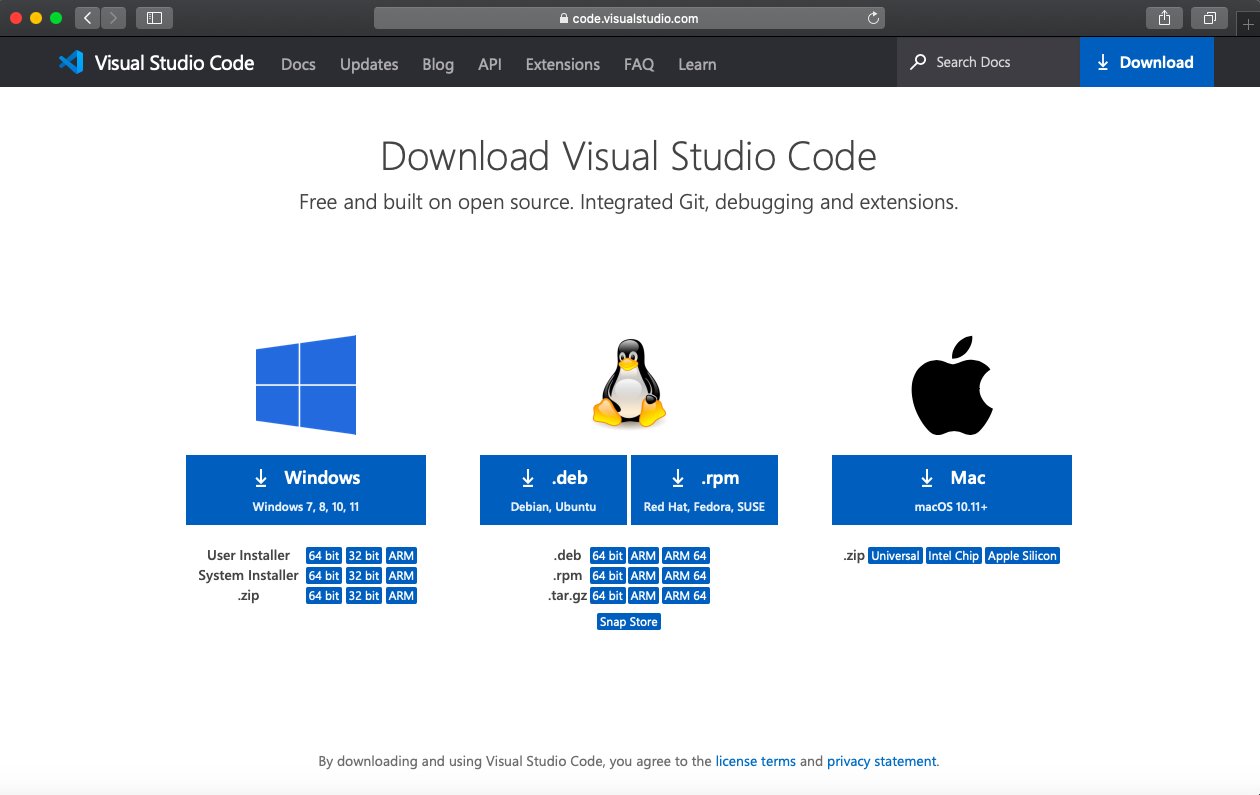This screenshot has height=795, width=1260.
Task: Download the .deb package for Debian, Ubuntu
Action: click(x=553, y=490)
